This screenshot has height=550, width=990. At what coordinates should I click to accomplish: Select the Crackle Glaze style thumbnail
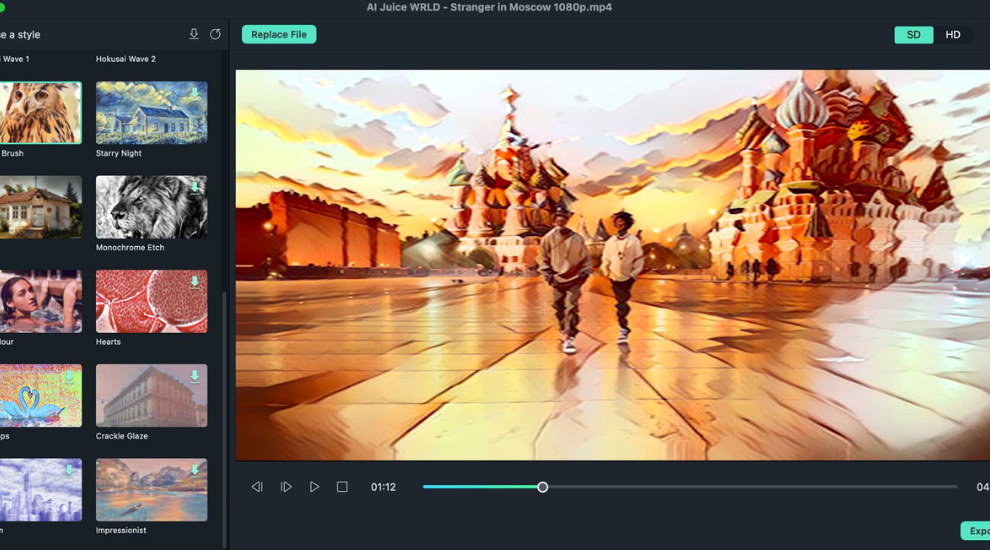pos(152,395)
